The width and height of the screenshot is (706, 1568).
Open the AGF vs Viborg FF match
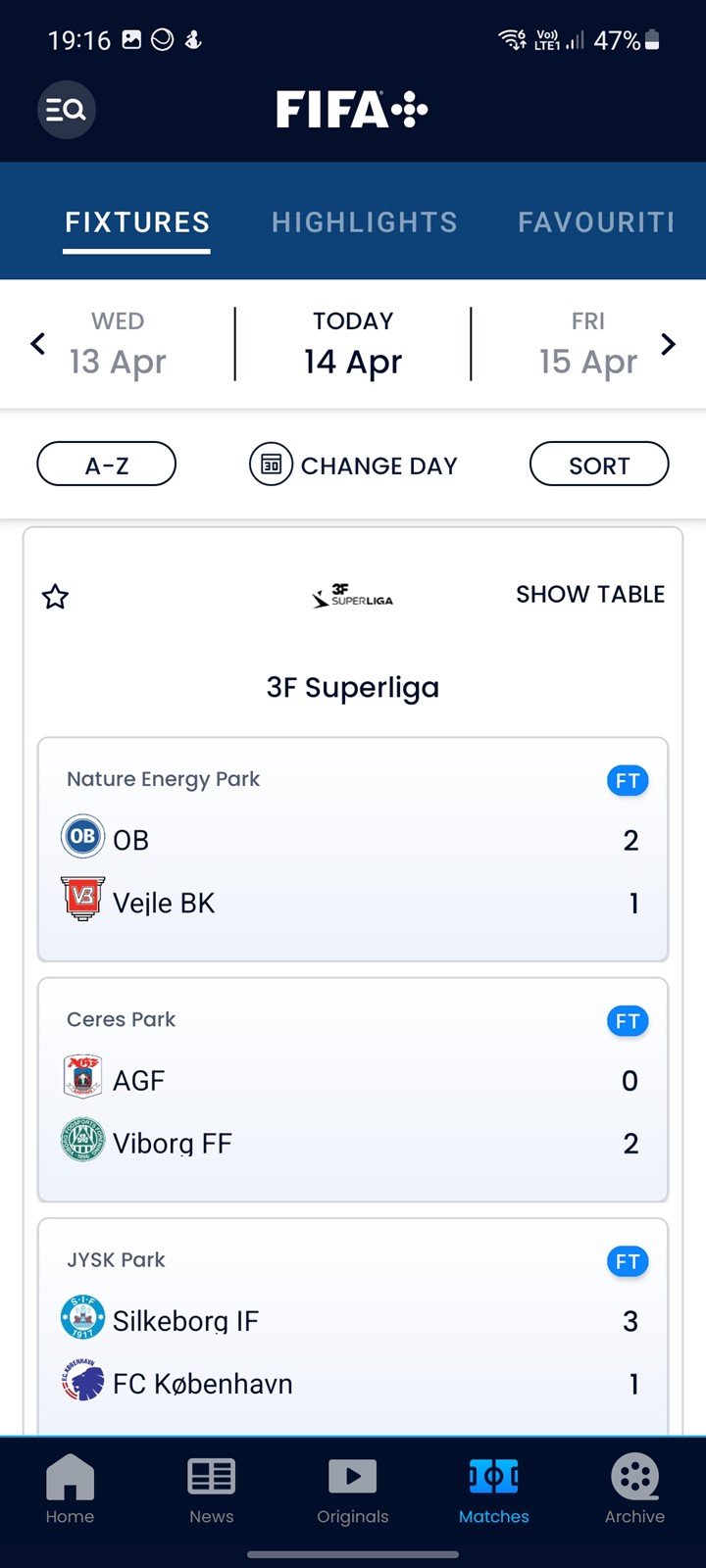point(353,1090)
